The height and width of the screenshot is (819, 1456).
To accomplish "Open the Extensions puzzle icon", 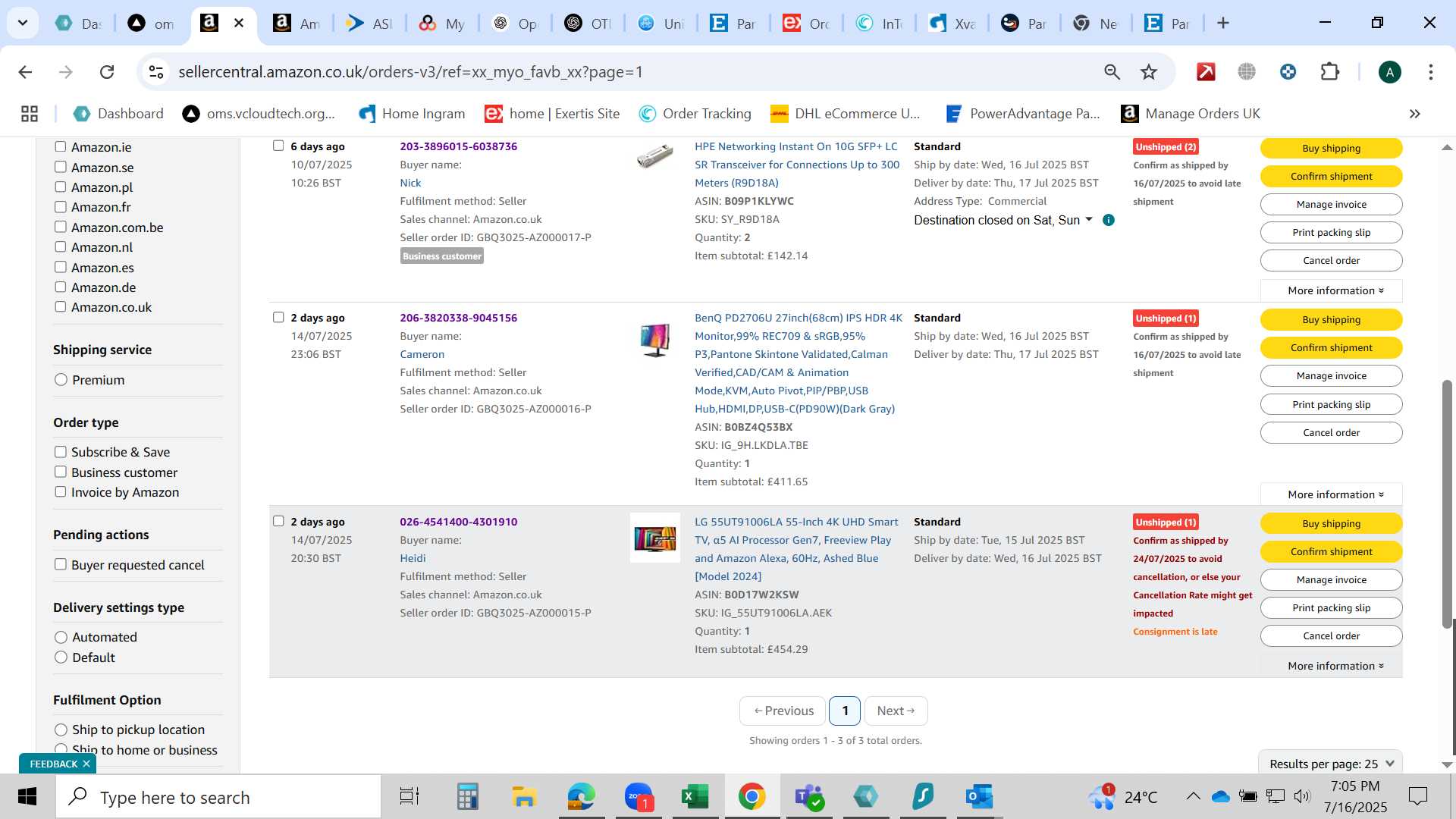I will tap(1330, 72).
